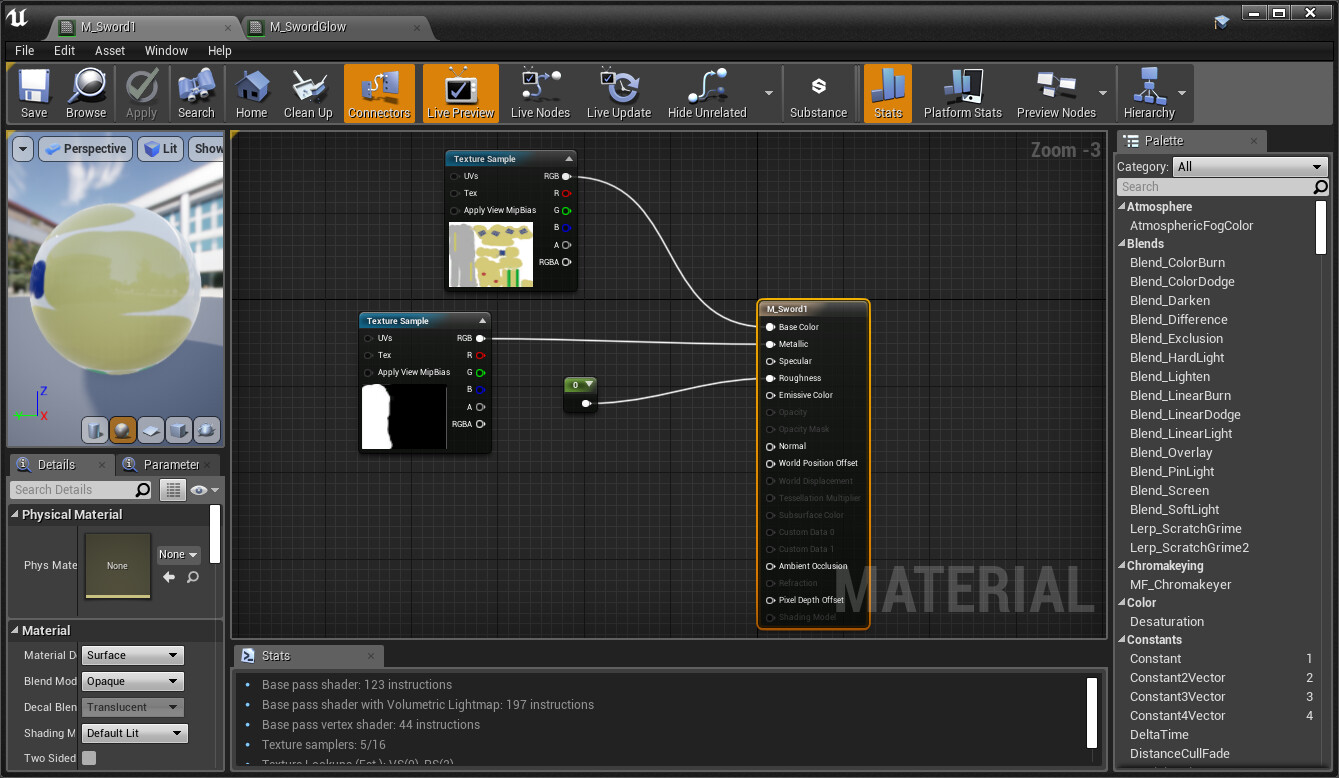Toggle the Live Preview button

point(460,94)
